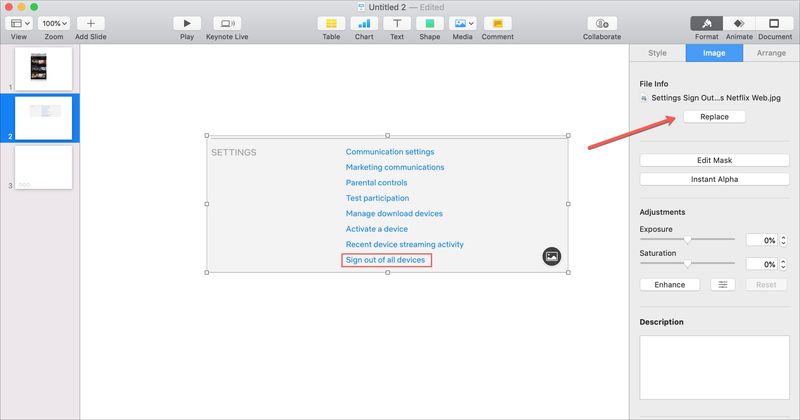Click the 'Parental controls' text in the image

[377, 183]
